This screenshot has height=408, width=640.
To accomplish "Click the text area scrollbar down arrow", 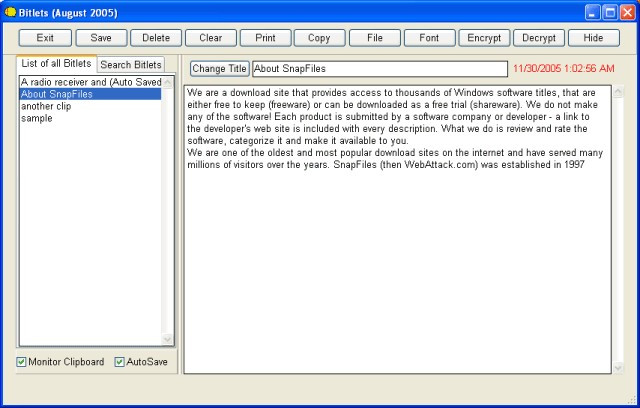I will coord(618,368).
